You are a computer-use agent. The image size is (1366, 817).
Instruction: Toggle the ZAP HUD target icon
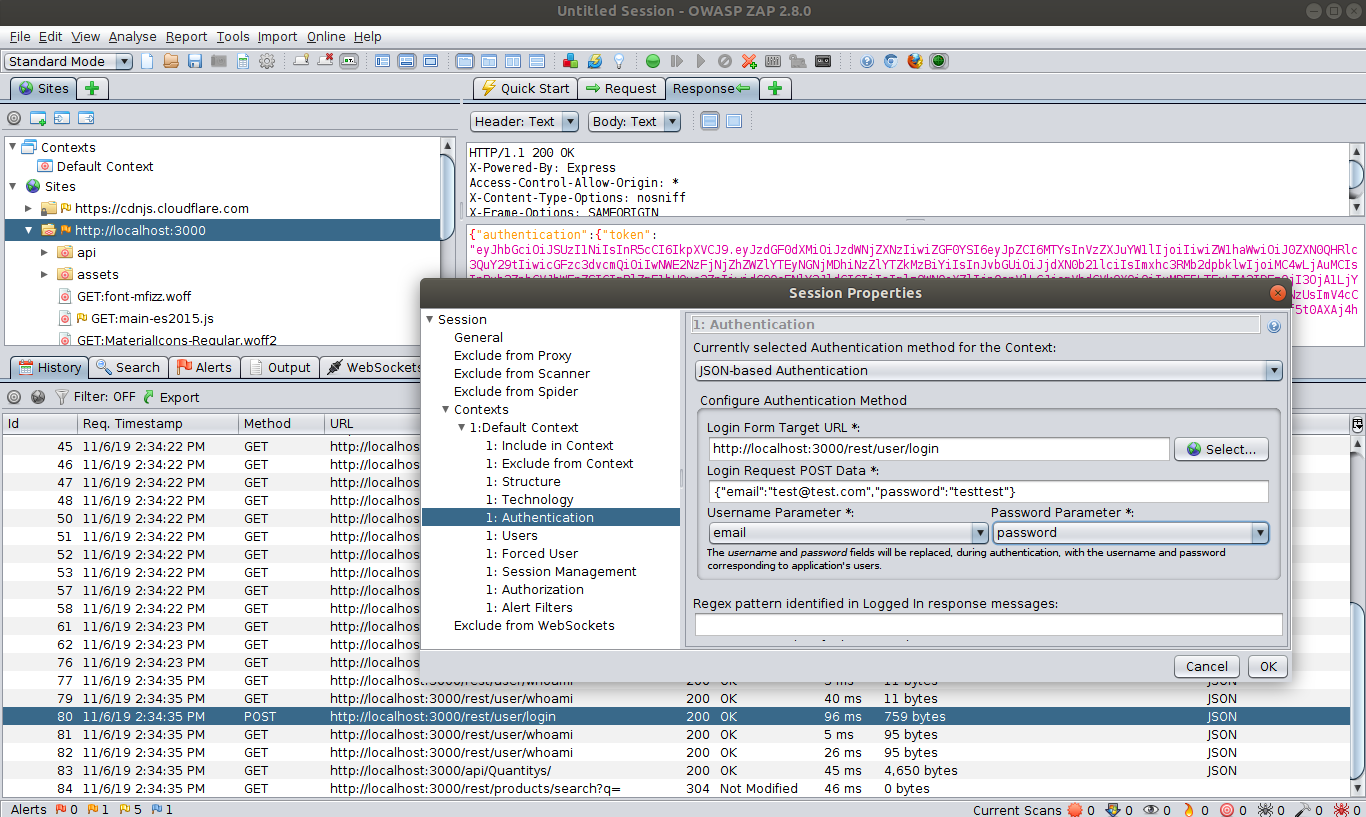tap(938, 61)
